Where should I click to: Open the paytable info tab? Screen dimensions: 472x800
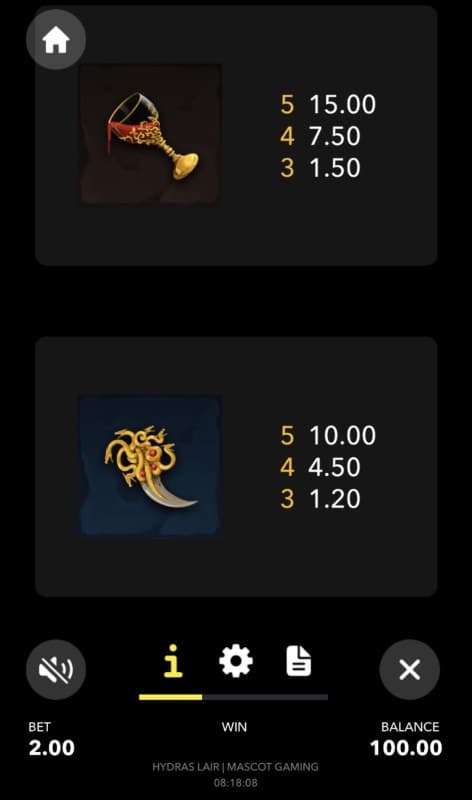click(x=173, y=661)
